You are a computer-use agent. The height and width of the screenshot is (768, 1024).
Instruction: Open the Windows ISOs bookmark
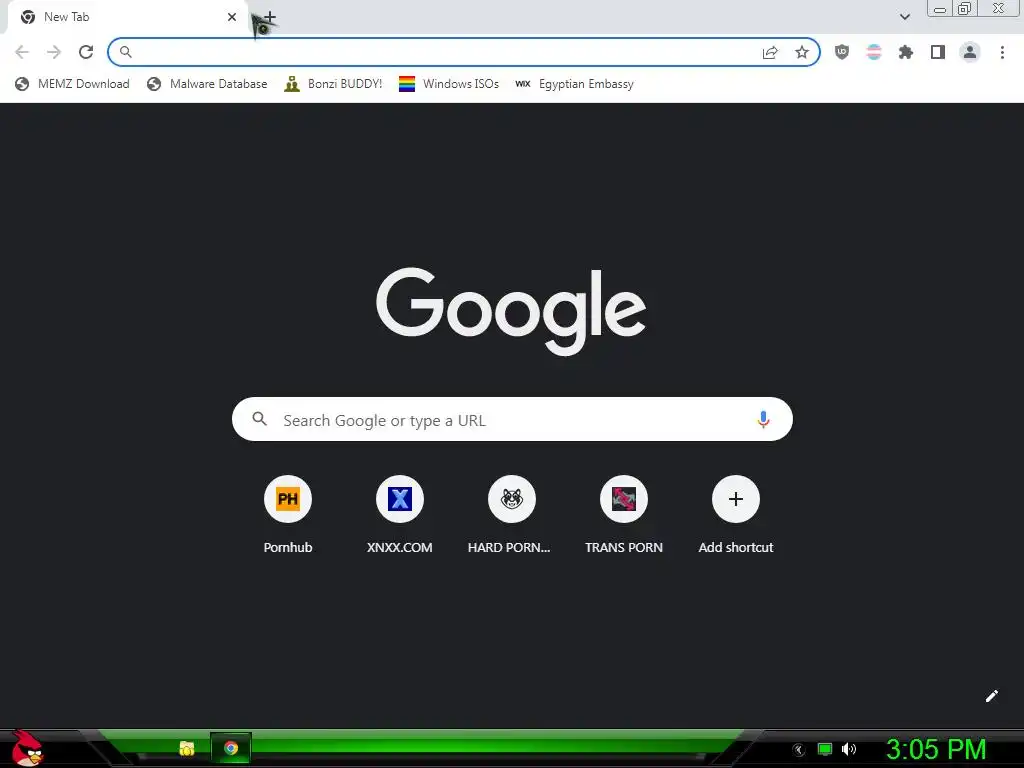coord(449,84)
